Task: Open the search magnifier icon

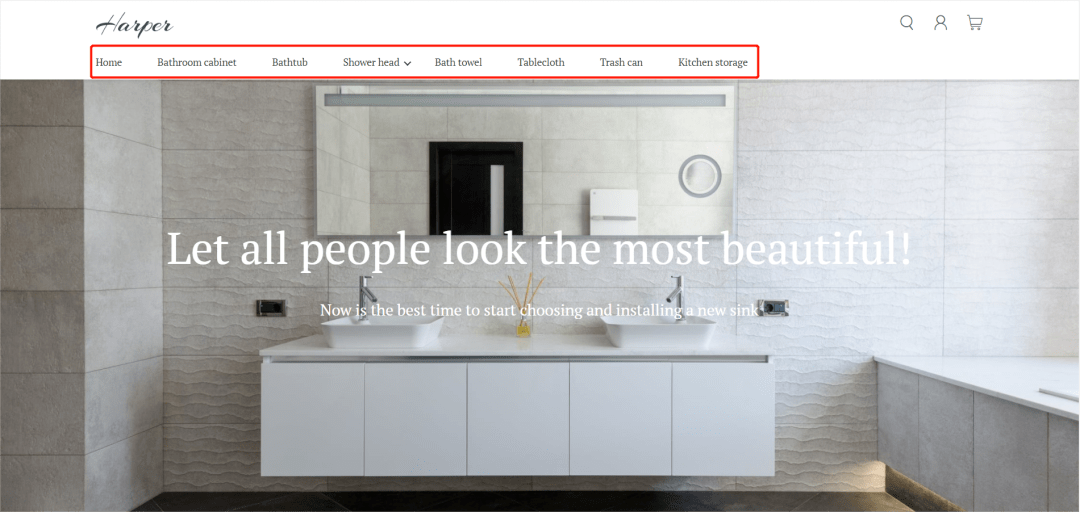Action: (906, 23)
